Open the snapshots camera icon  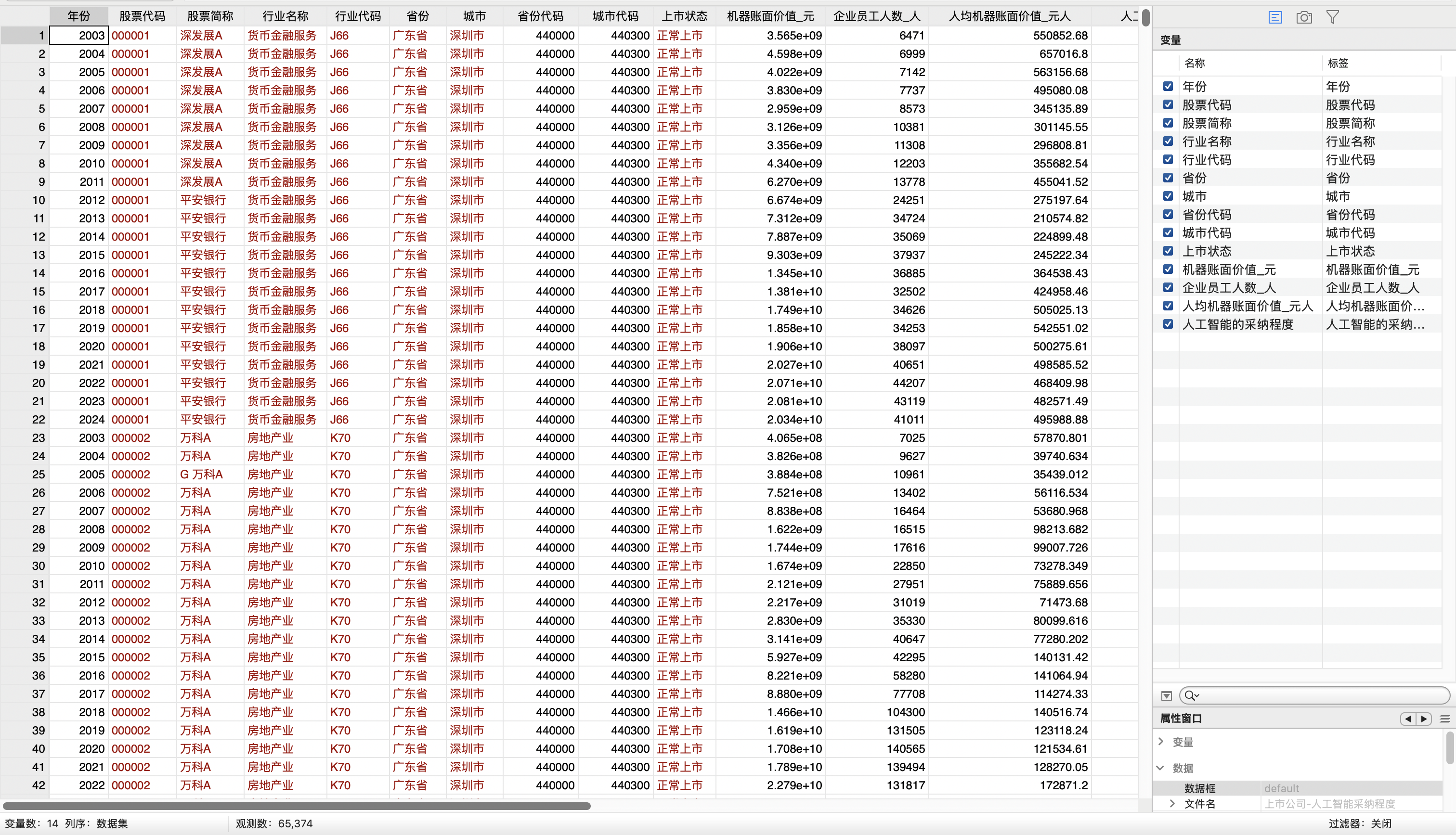point(1304,17)
